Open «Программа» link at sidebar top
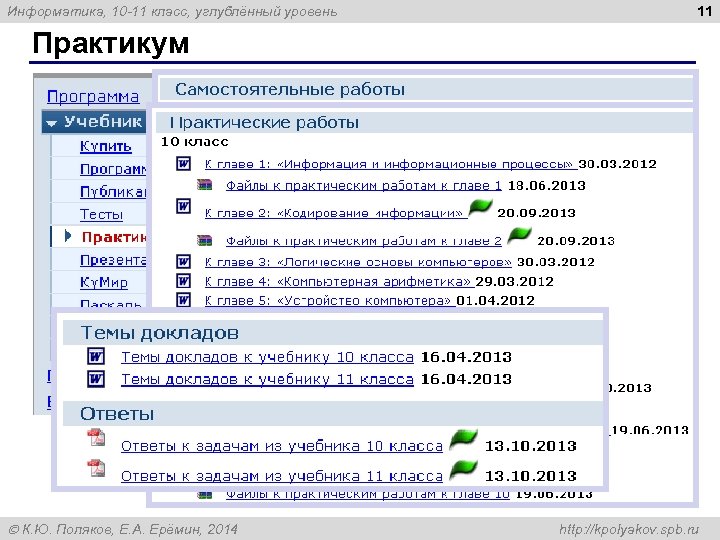Screen dimensions: 720x540 click(93, 96)
